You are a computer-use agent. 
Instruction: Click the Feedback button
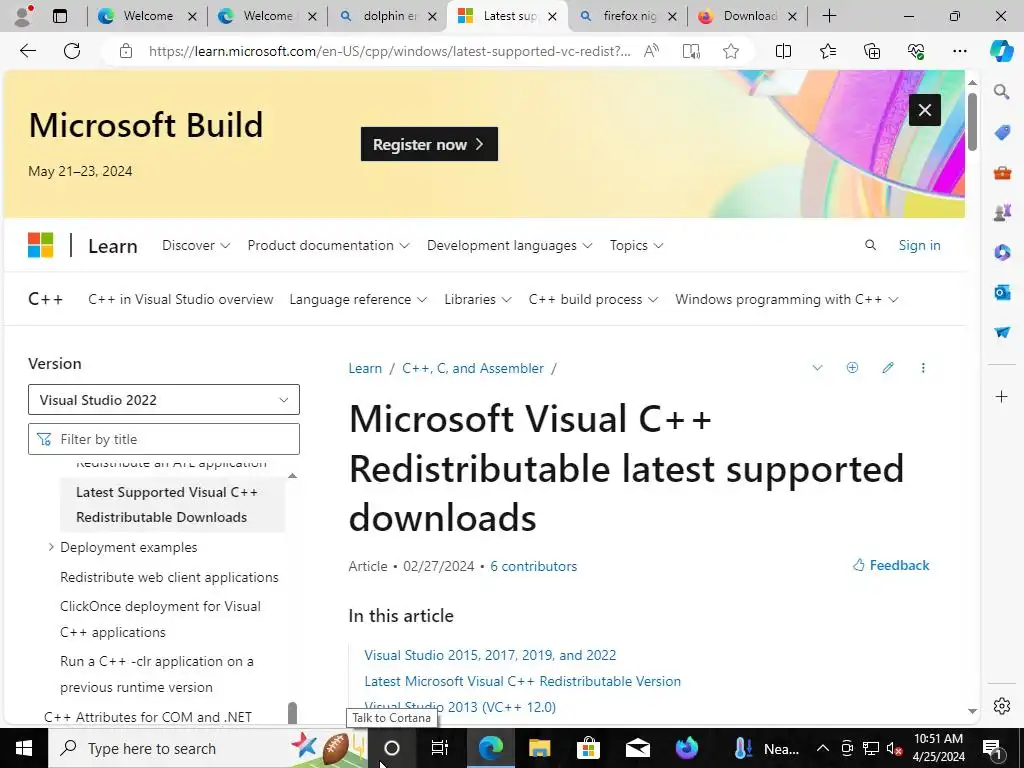[x=891, y=565]
